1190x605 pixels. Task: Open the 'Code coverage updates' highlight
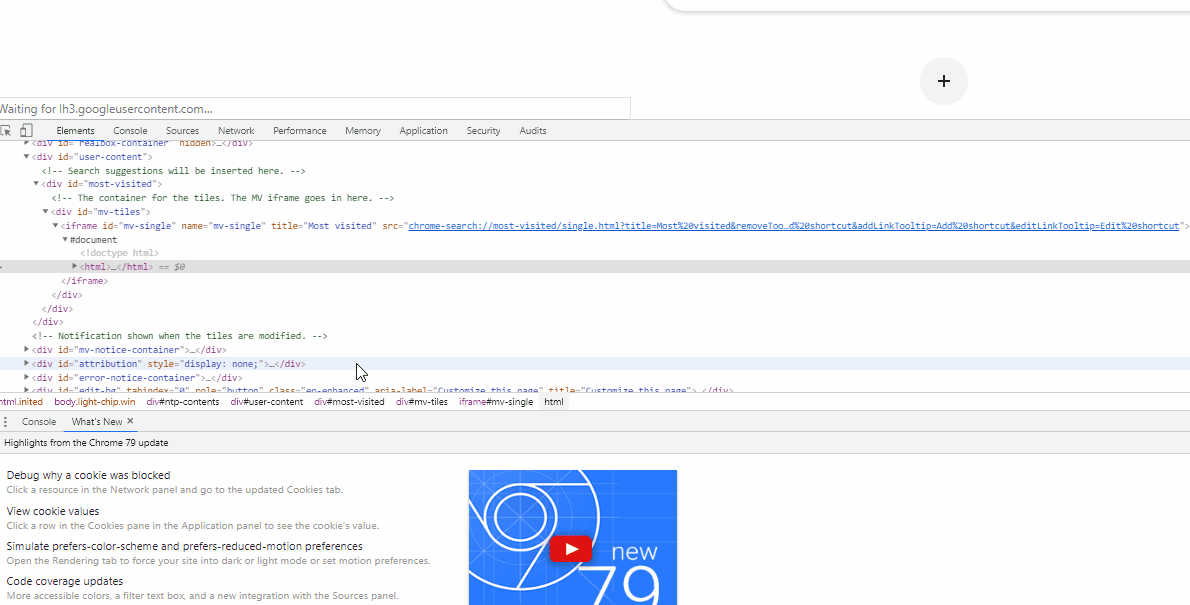click(65, 580)
